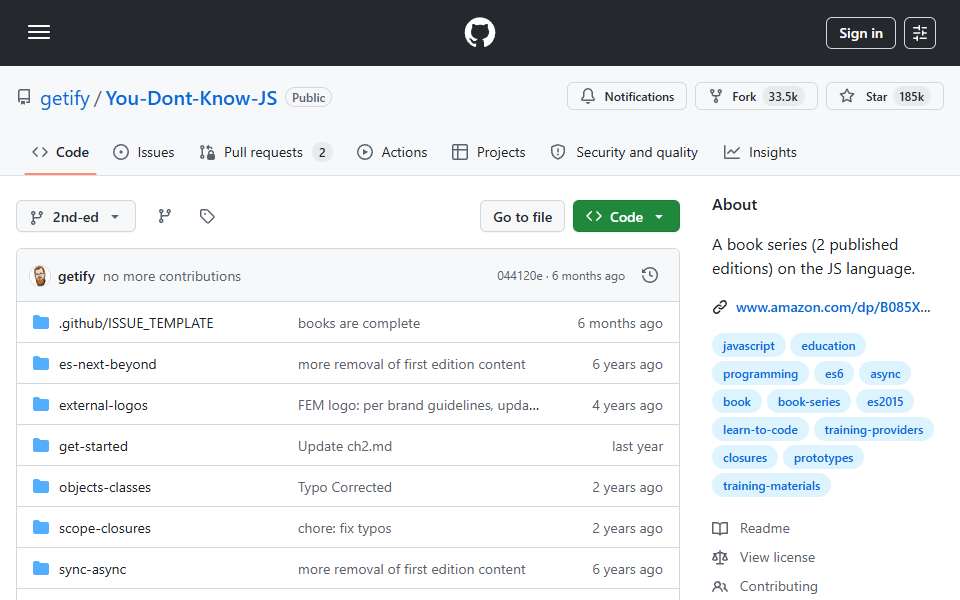The image size is (960, 600).
Task: Open the external-logos folder
Action: coord(103,405)
